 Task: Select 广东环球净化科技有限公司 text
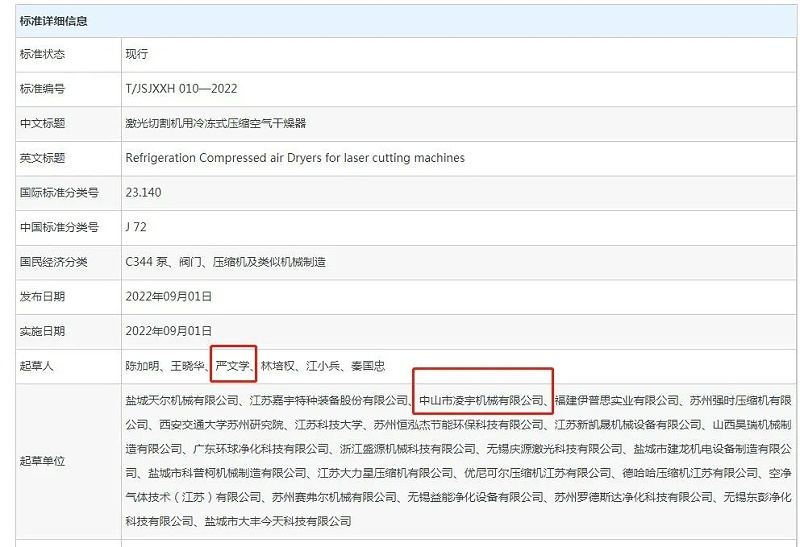(x=261, y=449)
